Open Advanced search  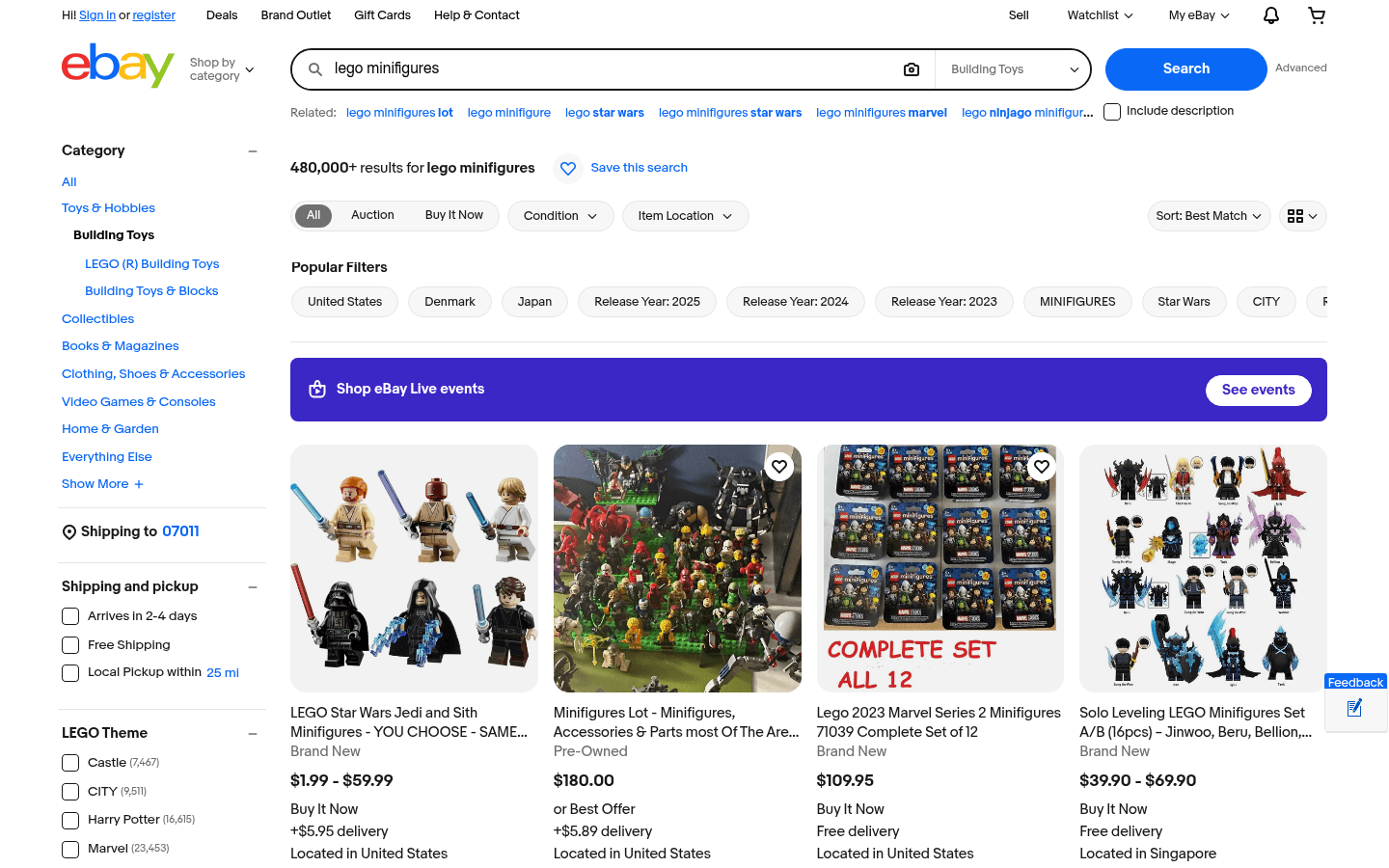1301,68
